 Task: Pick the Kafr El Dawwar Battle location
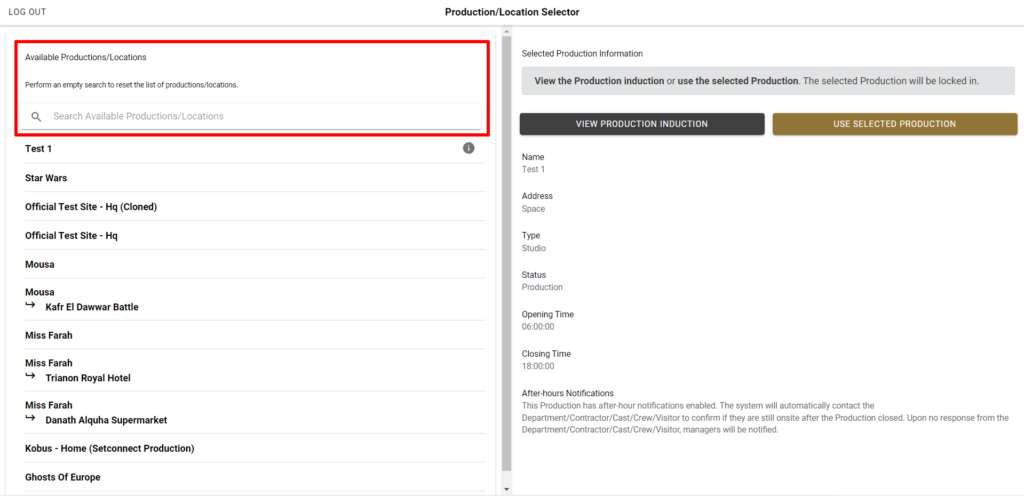click(x=255, y=300)
